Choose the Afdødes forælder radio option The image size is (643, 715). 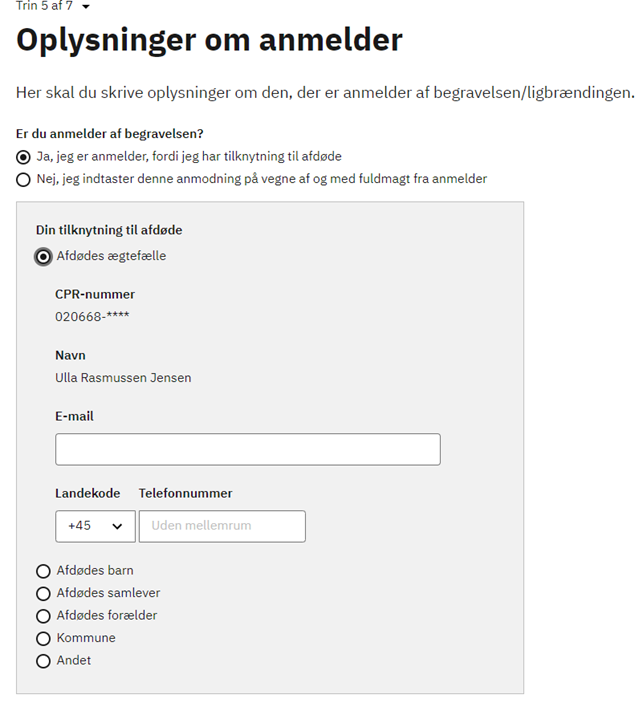click(43, 616)
